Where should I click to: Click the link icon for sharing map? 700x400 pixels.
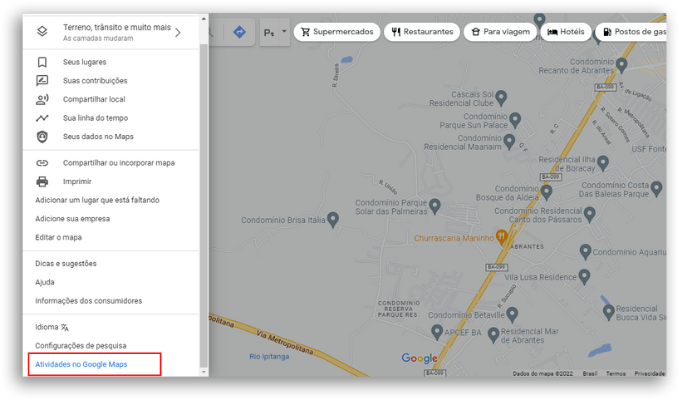[42, 163]
